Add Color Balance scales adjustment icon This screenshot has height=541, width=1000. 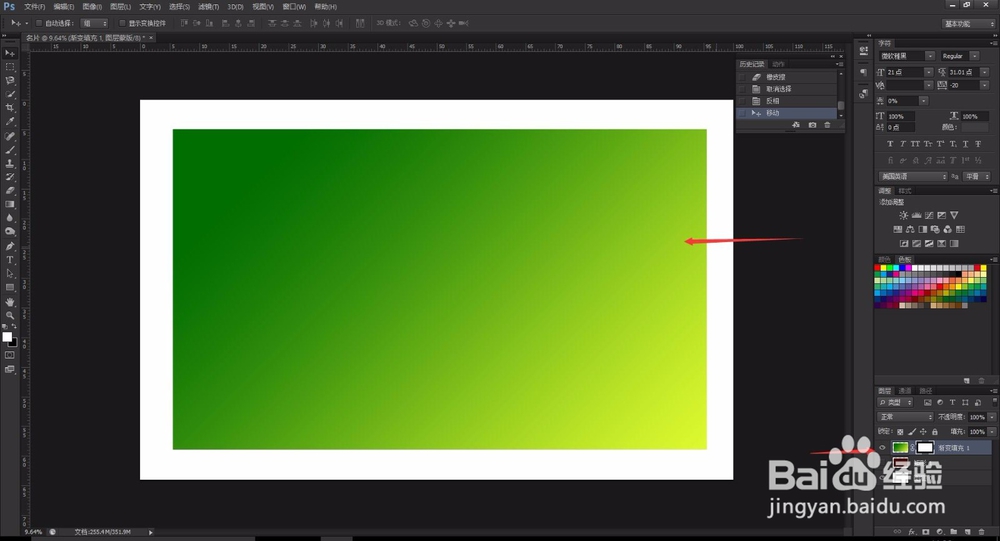[x=910, y=230]
